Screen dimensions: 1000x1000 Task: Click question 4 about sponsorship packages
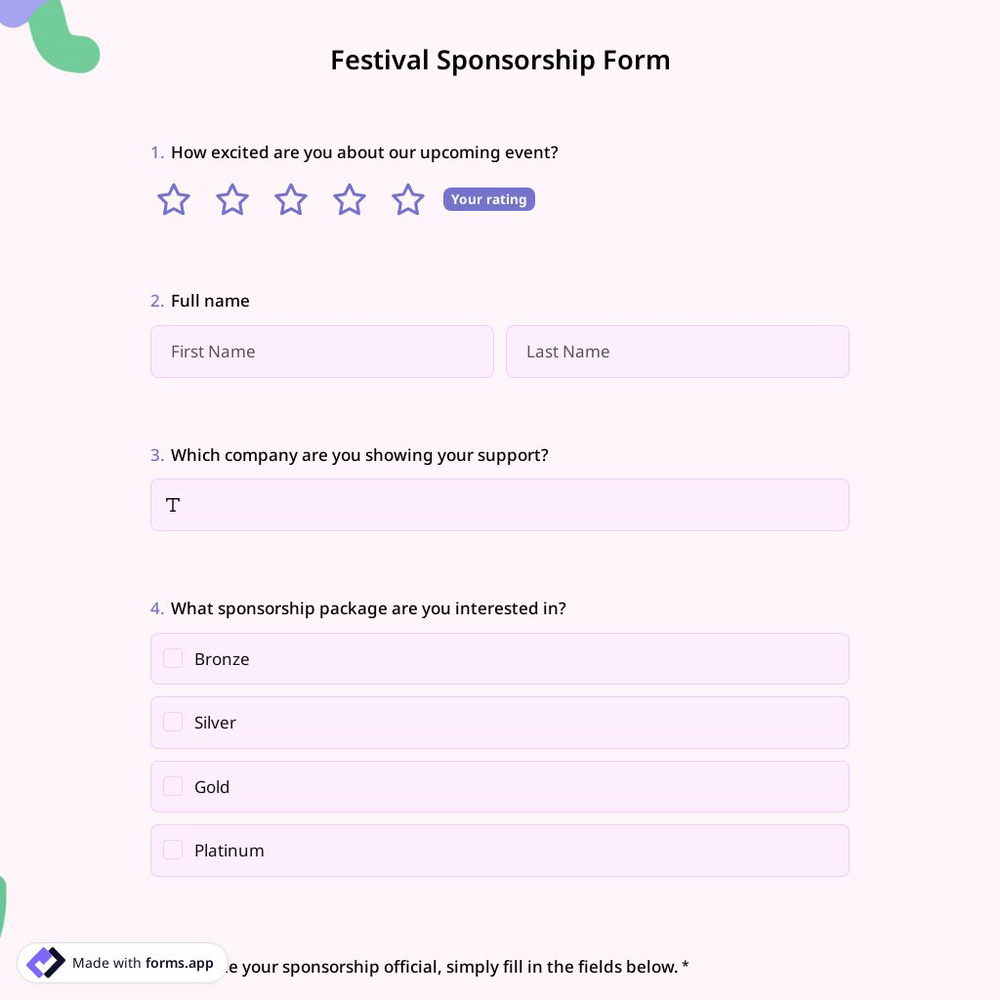pos(368,608)
